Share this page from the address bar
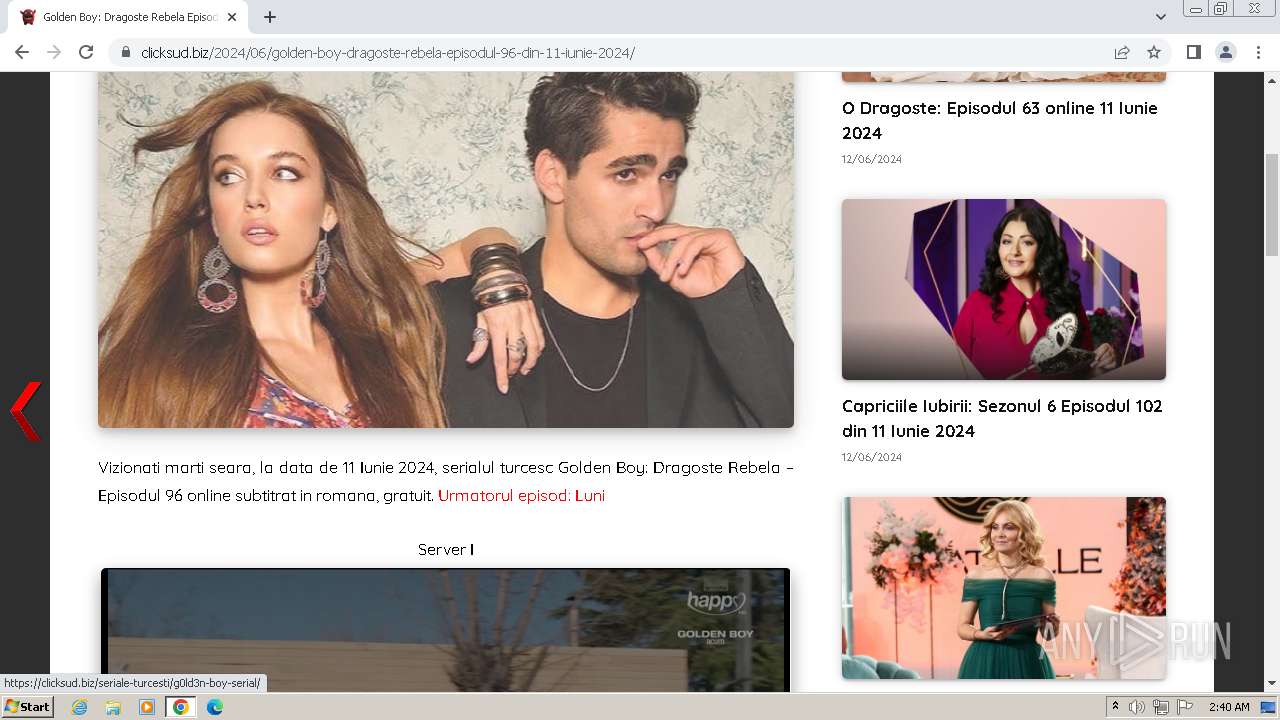Screen dimensions: 1280x720 (x=1122, y=52)
